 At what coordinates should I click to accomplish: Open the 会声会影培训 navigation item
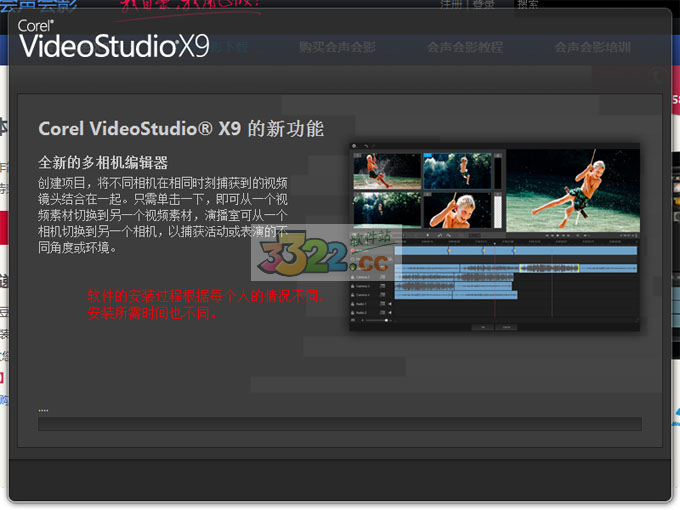pos(592,47)
